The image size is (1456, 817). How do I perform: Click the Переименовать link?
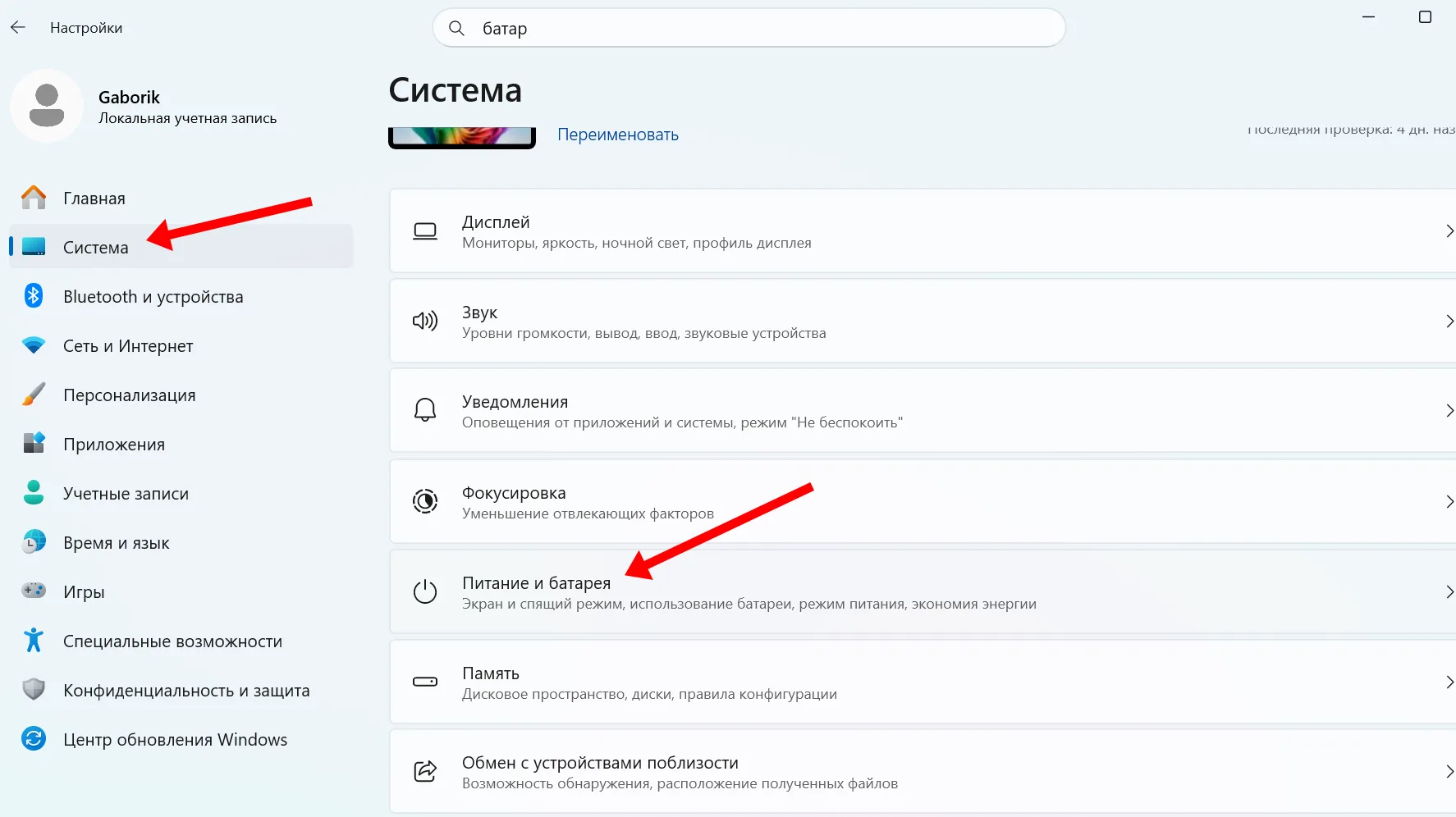point(618,135)
